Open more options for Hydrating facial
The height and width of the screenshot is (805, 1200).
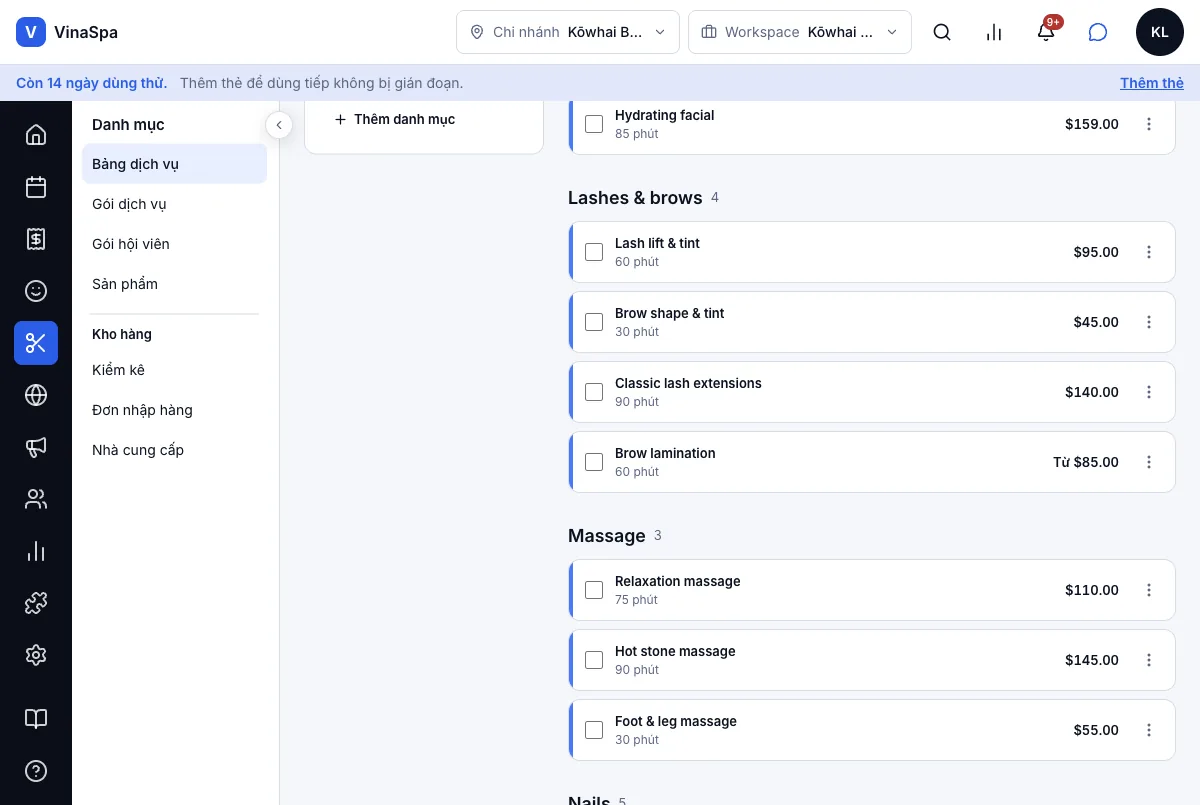1149,124
